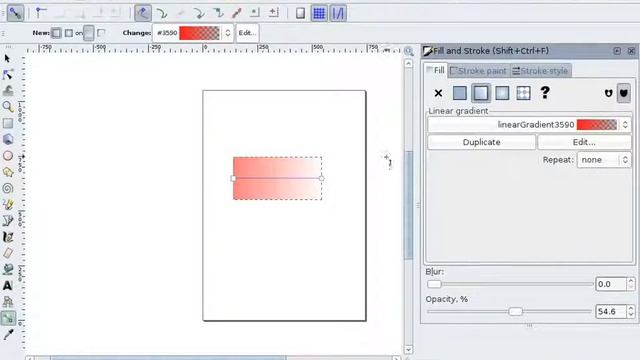640x360 pixels.
Task: Select the Bezier pen tool
Action: [8, 220]
